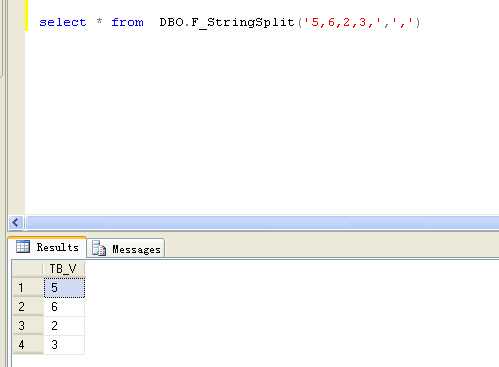Image resolution: width=499 pixels, height=367 pixels.
Task: Select row header 1 in results
Action: 28,288
